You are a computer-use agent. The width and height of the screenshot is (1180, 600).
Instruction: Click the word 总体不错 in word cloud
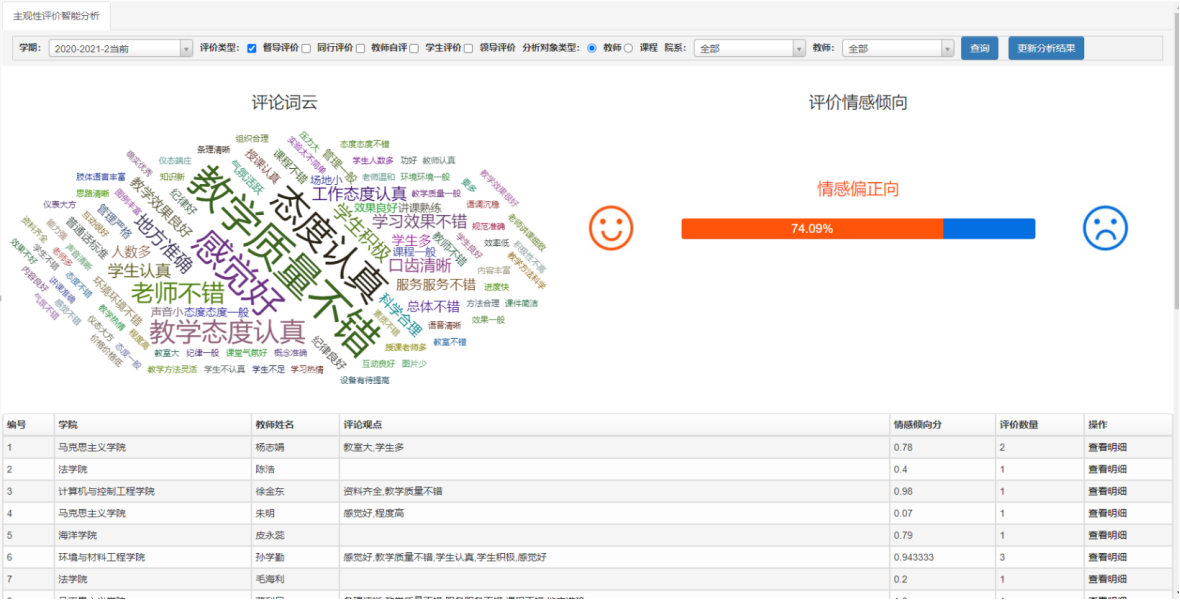point(433,306)
